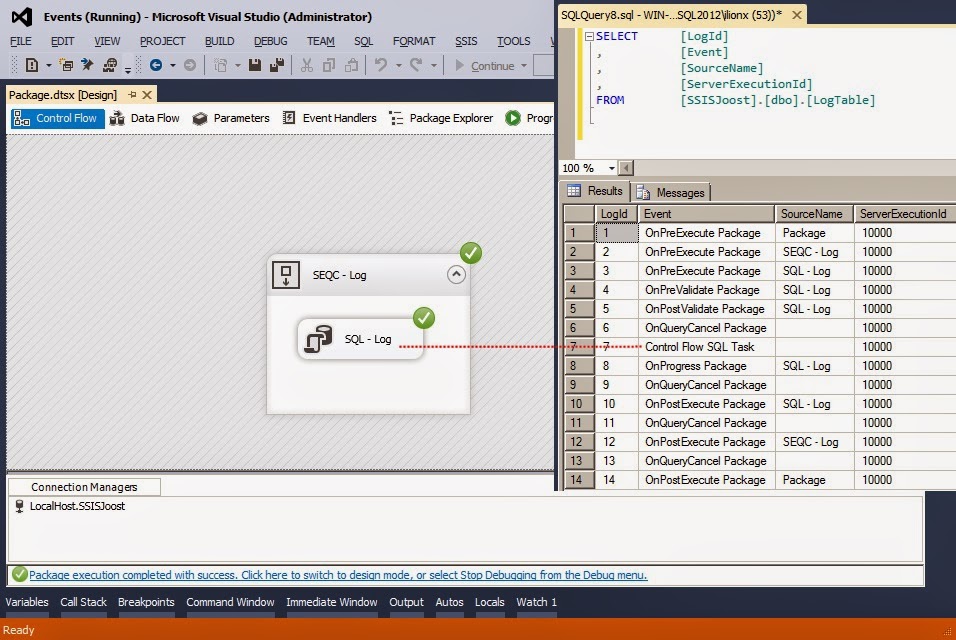Click the green success icon in status message
This screenshot has height=640, width=956.
click(x=20, y=574)
